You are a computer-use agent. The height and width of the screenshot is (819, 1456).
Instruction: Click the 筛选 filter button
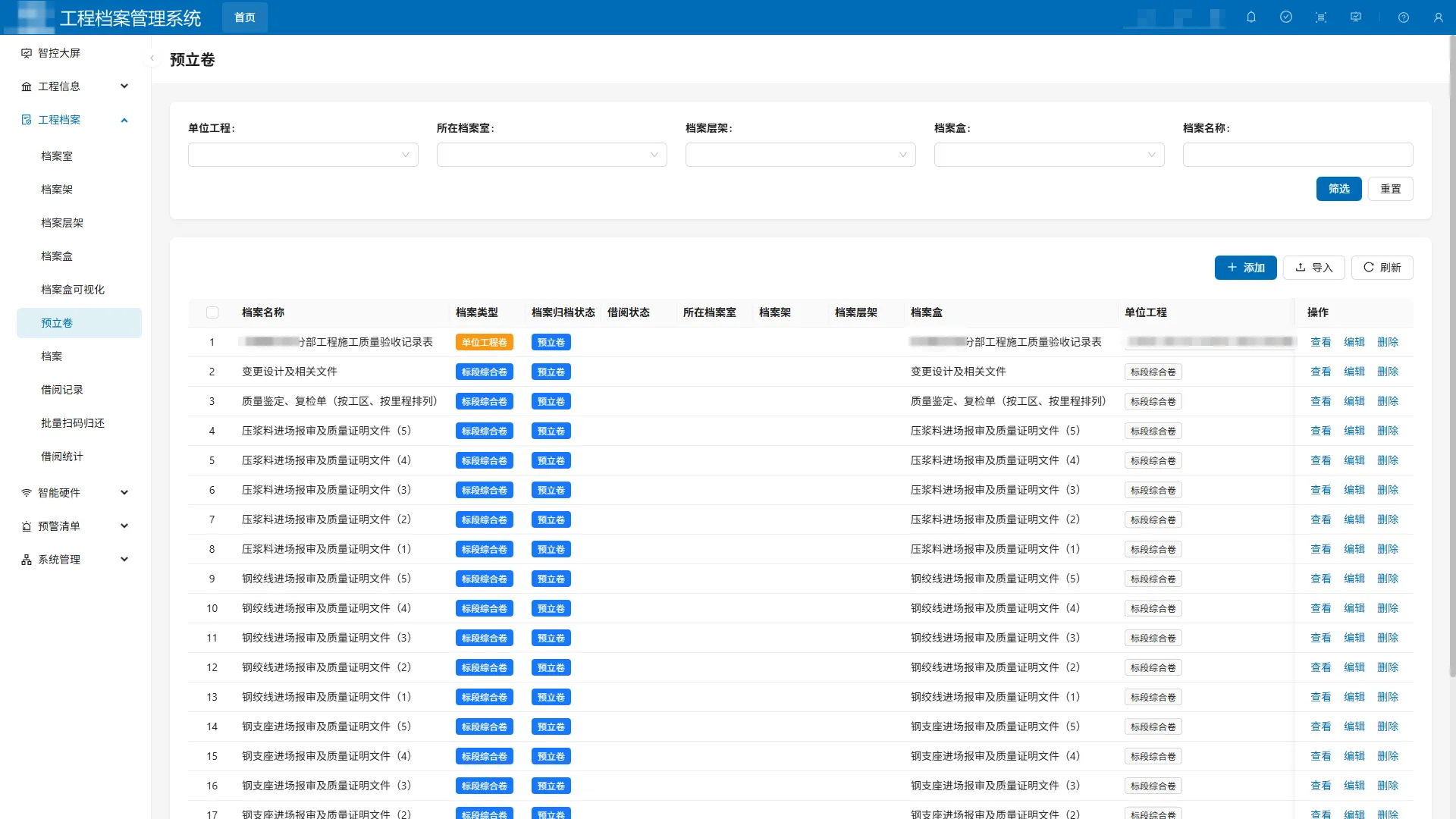pyautogui.click(x=1338, y=189)
